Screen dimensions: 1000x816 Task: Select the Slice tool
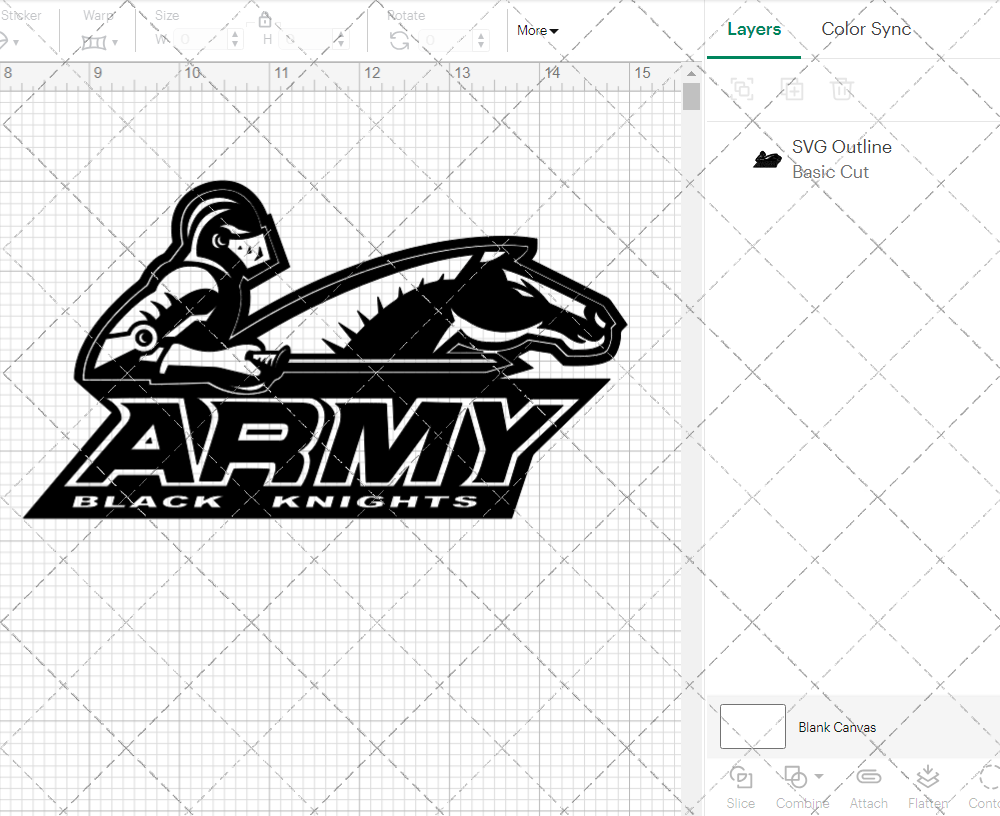(x=740, y=786)
